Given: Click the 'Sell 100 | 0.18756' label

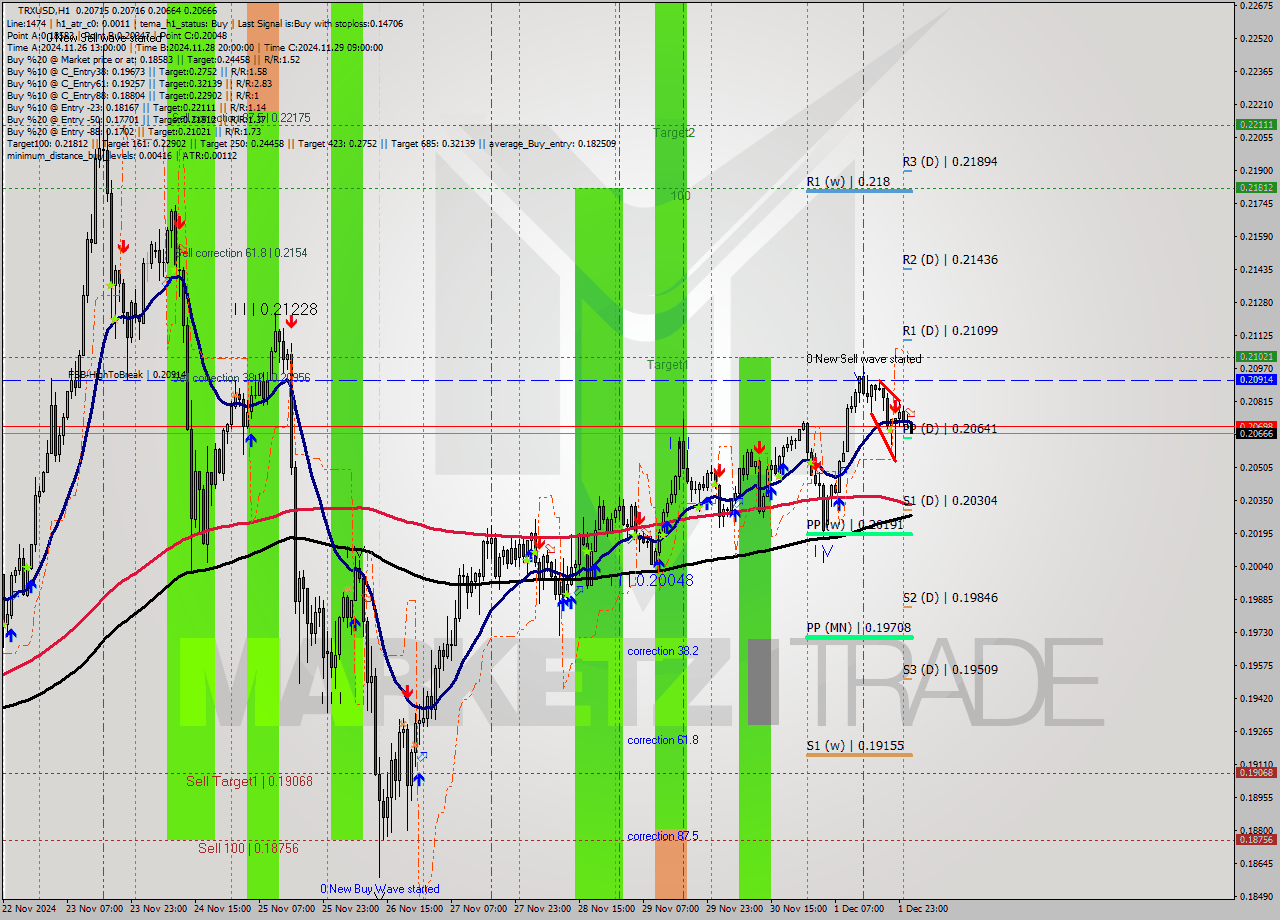Looking at the screenshot, I should [248, 848].
